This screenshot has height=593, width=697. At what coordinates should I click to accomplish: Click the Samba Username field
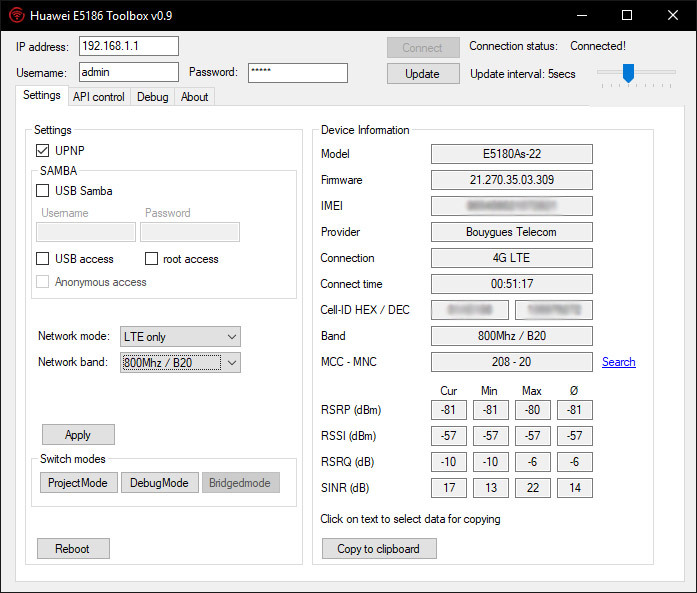[86, 232]
